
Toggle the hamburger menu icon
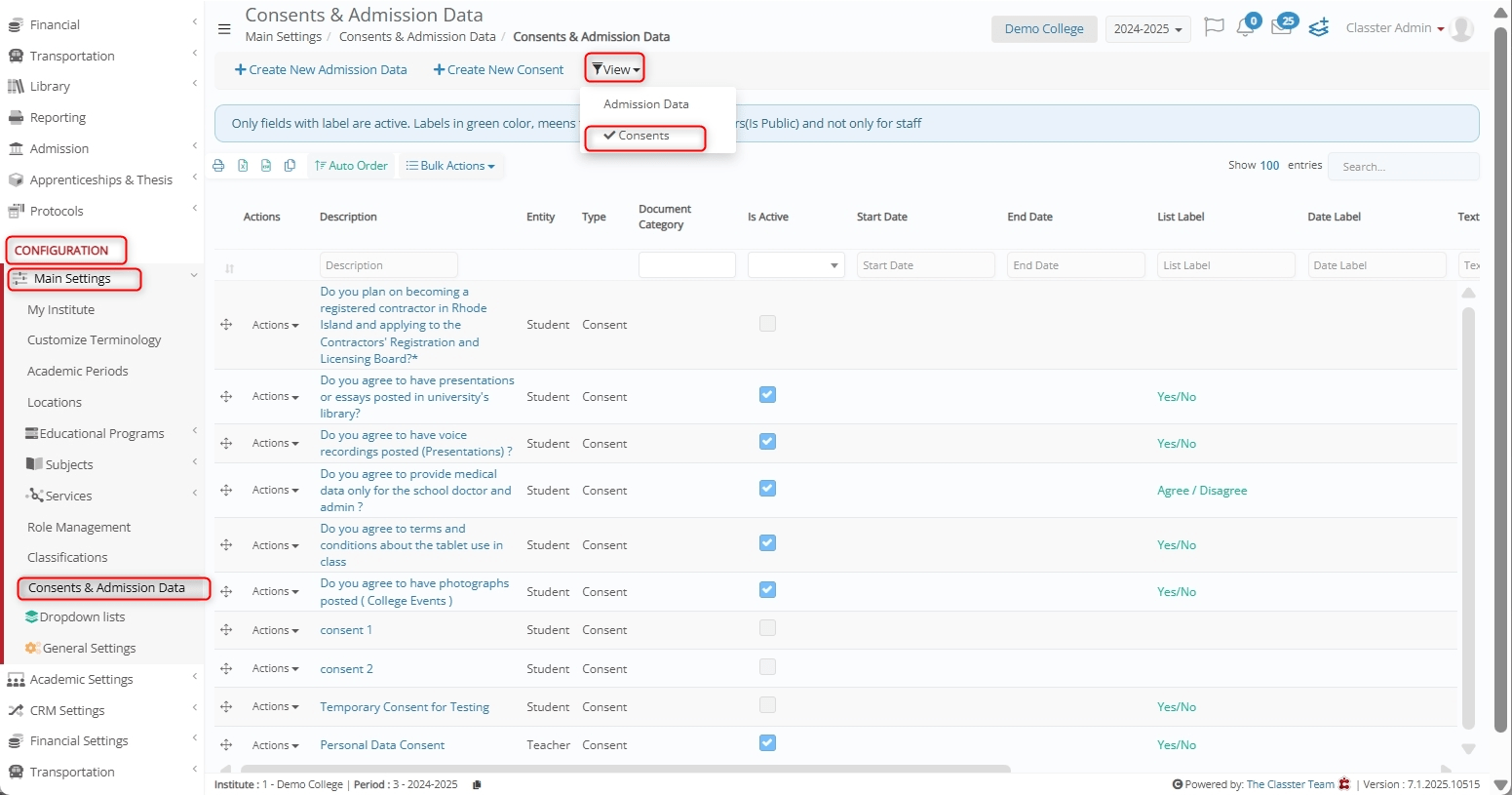coord(224,29)
